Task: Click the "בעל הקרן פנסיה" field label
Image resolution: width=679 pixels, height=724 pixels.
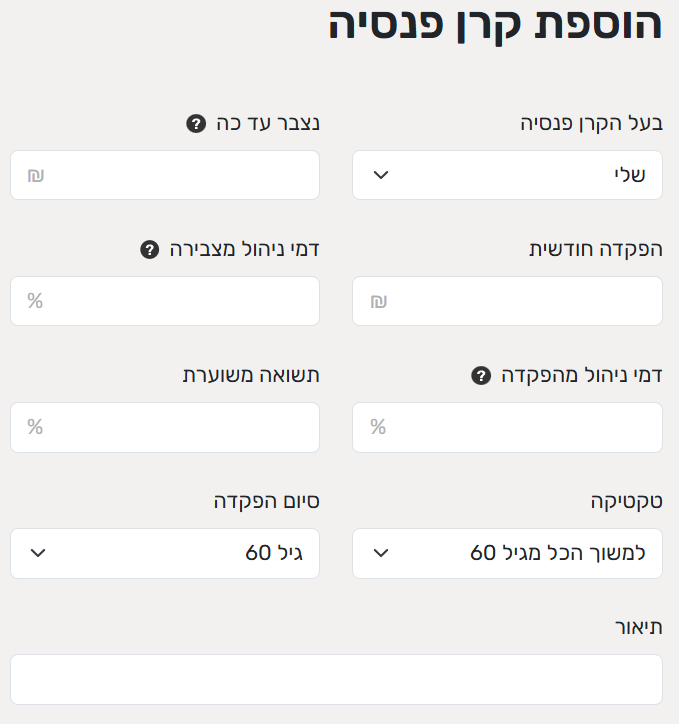Action: click(x=591, y=124)
